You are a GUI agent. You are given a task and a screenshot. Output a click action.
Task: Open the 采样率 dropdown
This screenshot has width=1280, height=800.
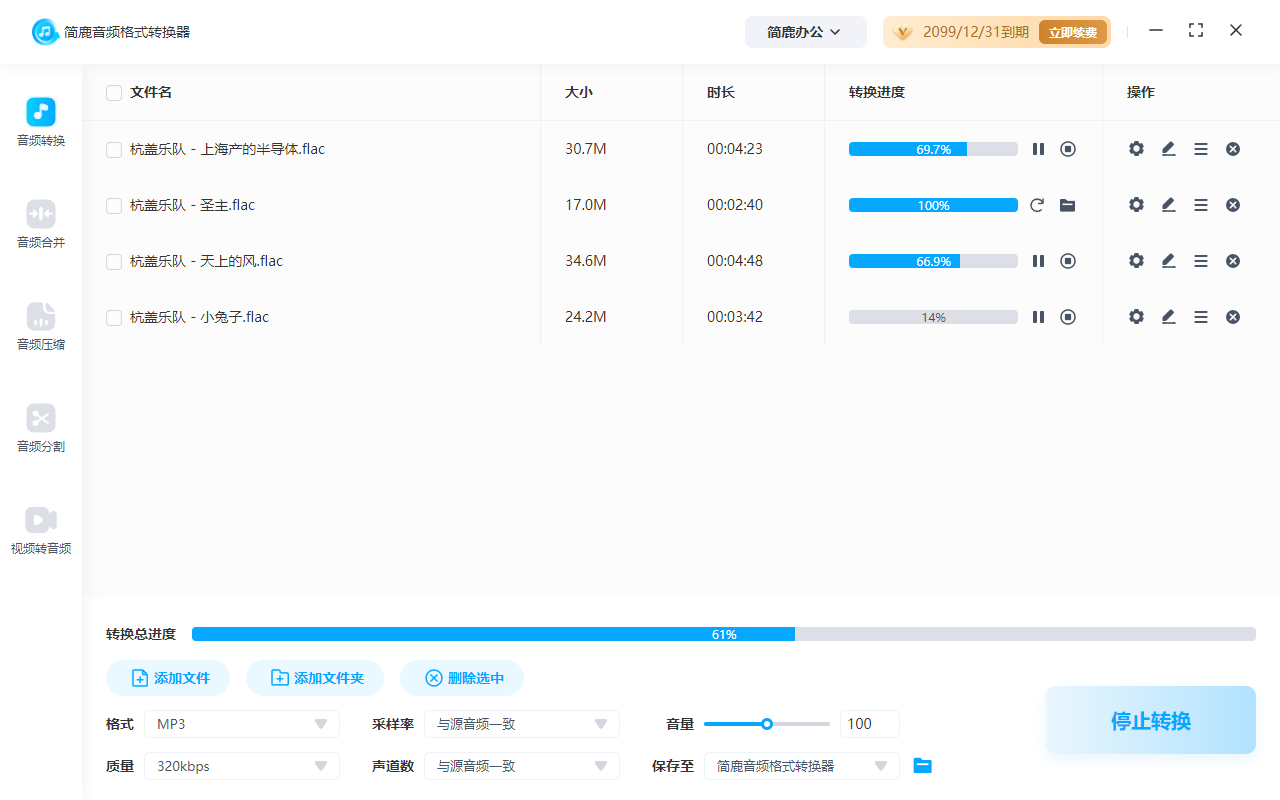(521, 723)
